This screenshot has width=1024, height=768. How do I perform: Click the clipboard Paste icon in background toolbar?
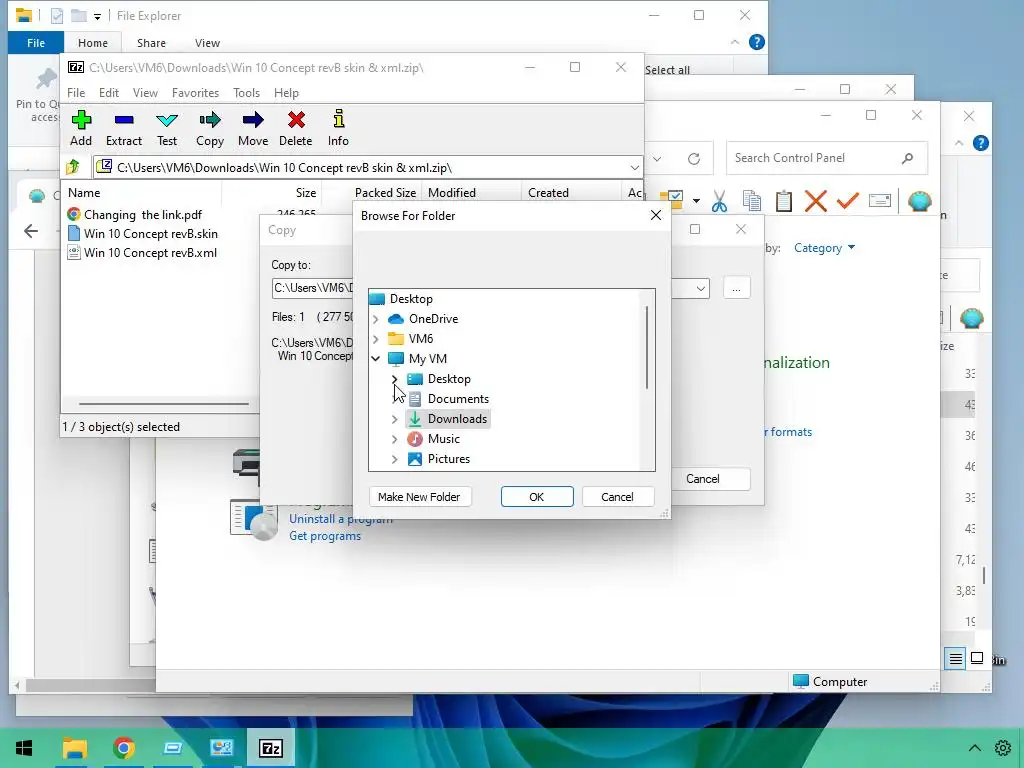[784, 201]
